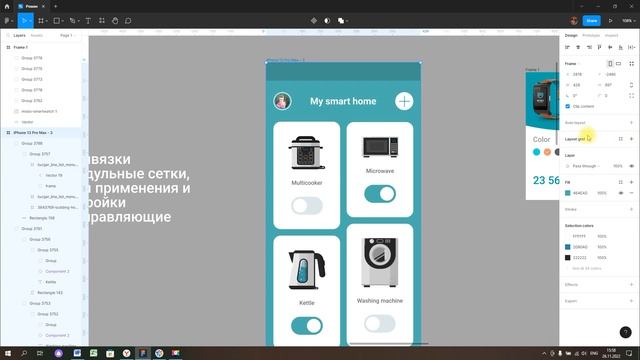Viewport: 640px width, 360px height.
Task: Open the Pass through blend mode dropdown
Action: click(586, 166)
